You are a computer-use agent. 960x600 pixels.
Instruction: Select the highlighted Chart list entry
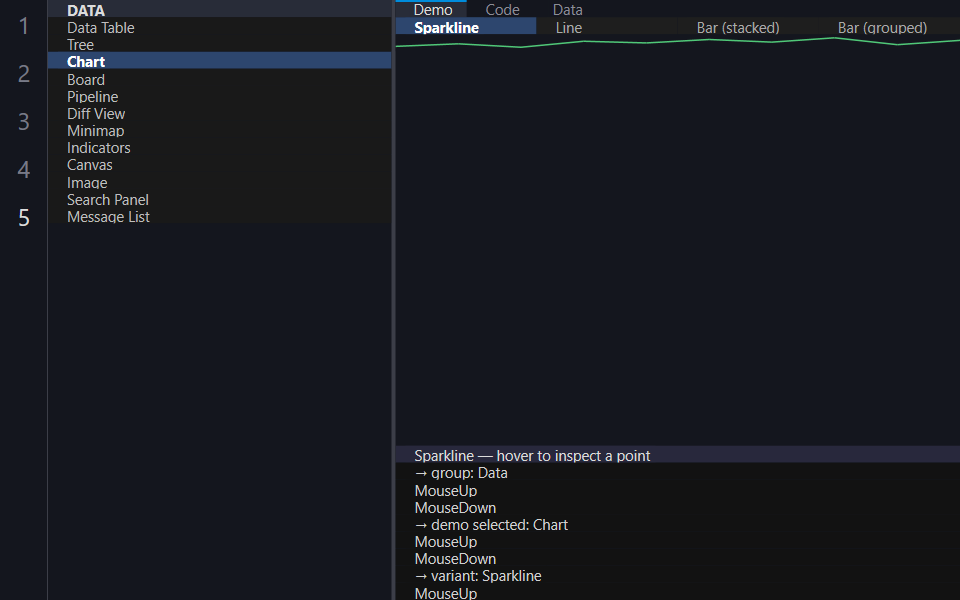[219, 61]
